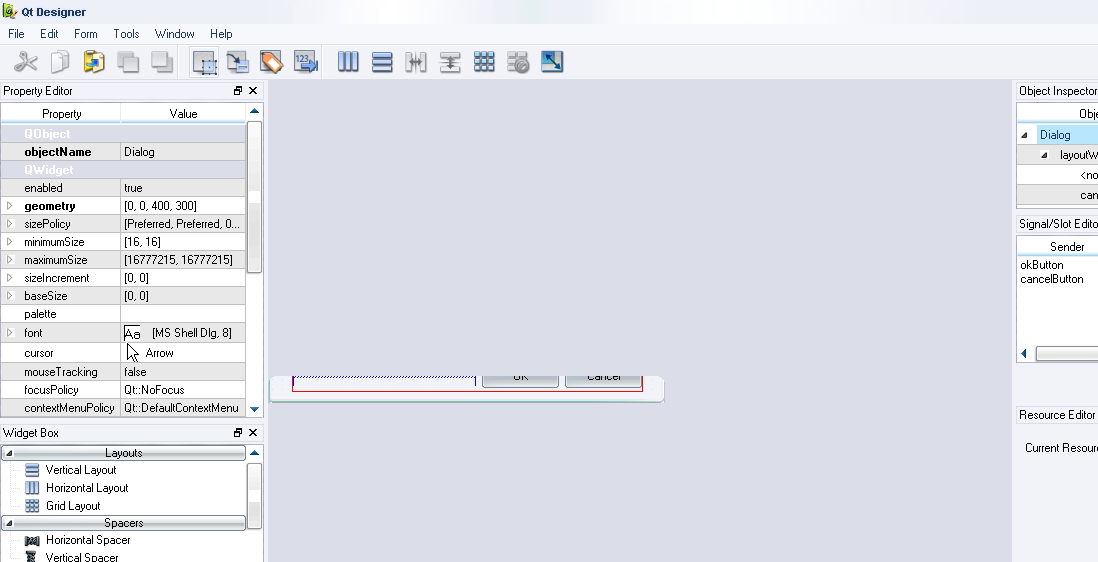Click the Cancel button on the form
The height and width of the screenshot is (562, 1098).
point(604,380)
